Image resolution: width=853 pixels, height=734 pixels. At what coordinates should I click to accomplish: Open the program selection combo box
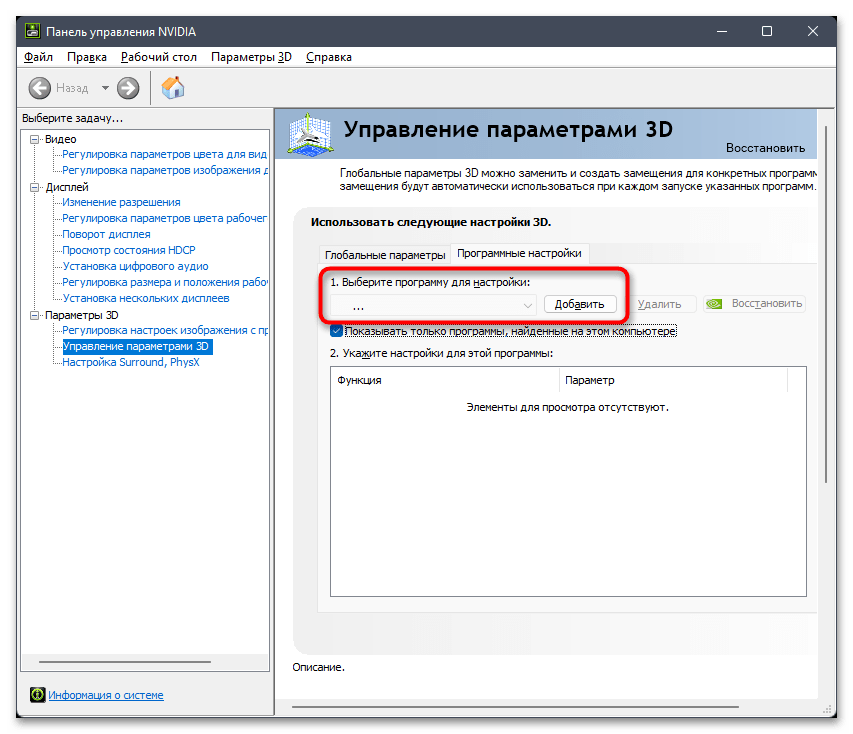click(433, 305)
